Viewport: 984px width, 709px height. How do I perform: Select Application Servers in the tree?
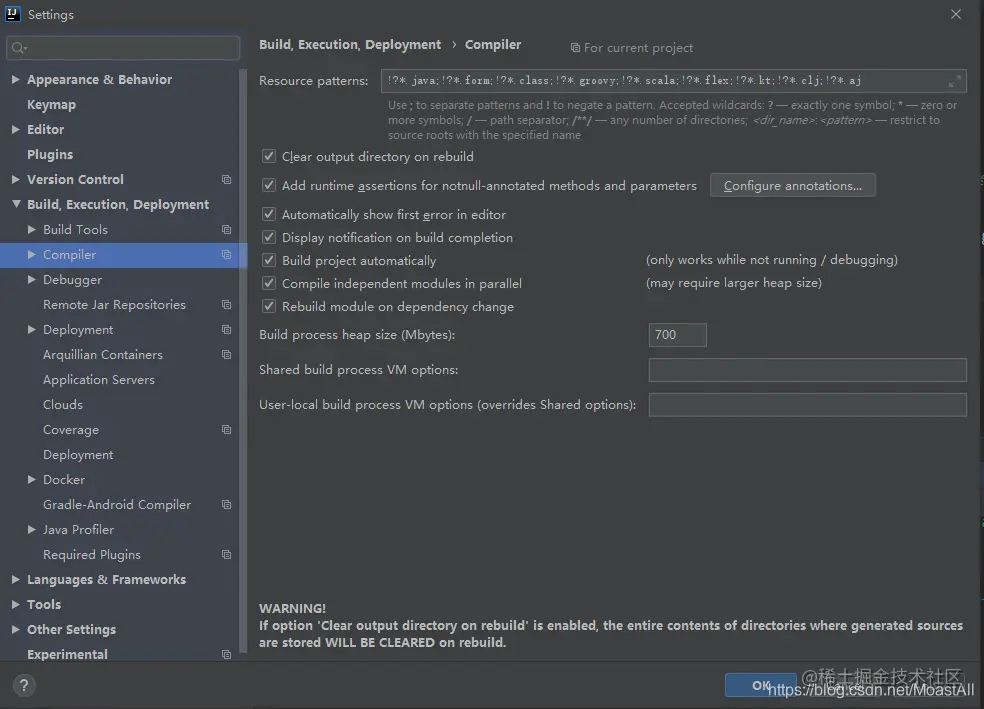point(99,380)
